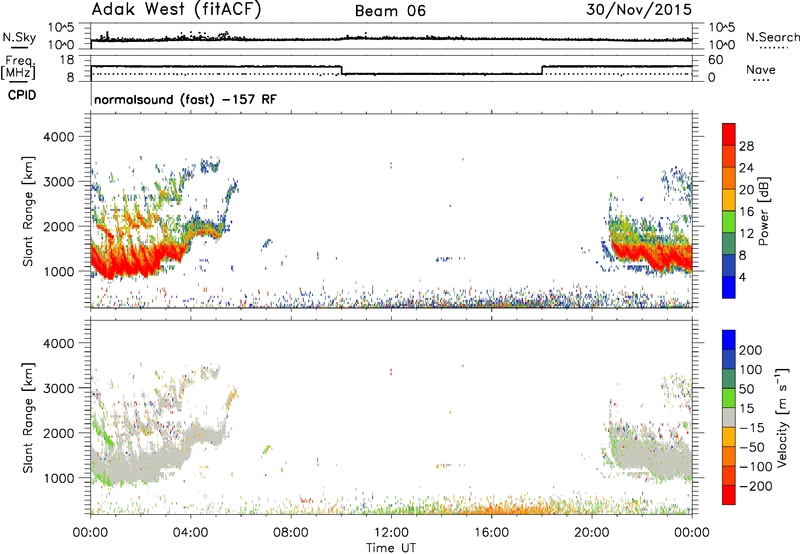The image size is (800, 554).
Task: Click the "2000" tick in the power panel
Action: [x=58, y=226]
